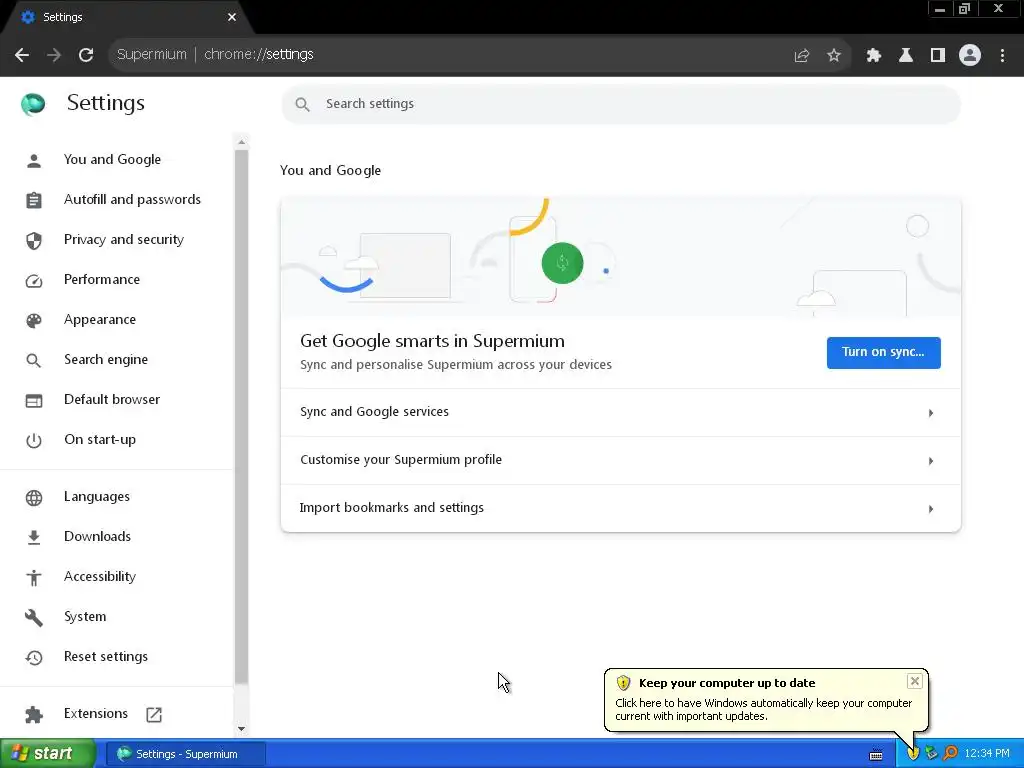Screen dimensions: 1024x768
Task: Go to Accessibility settings
Action: click(x=100, y=576)
